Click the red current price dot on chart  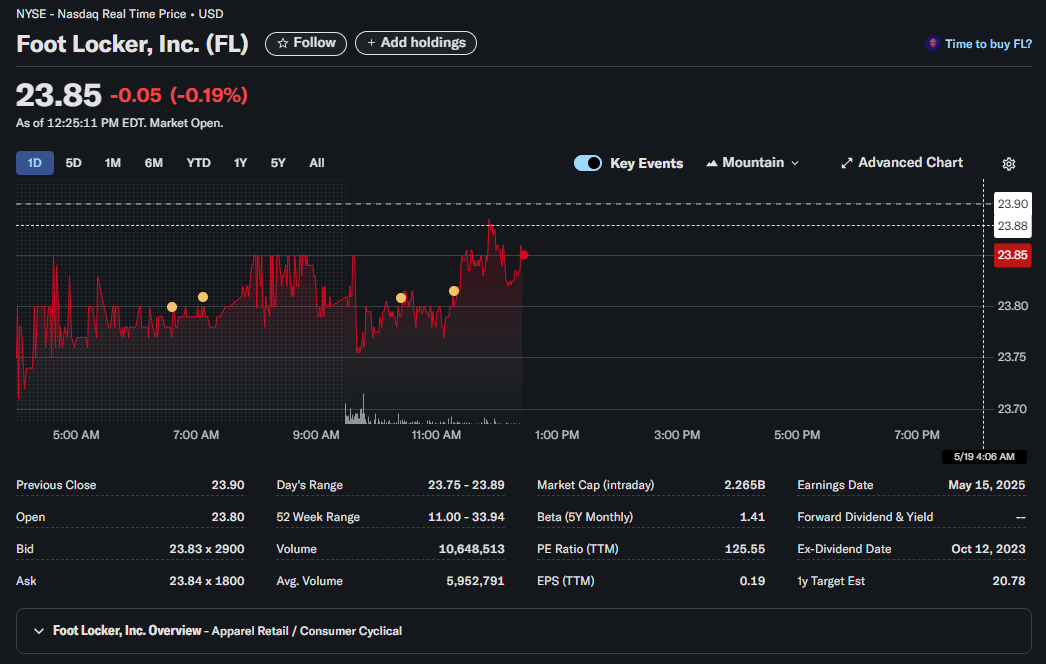[x=524, y=255]
